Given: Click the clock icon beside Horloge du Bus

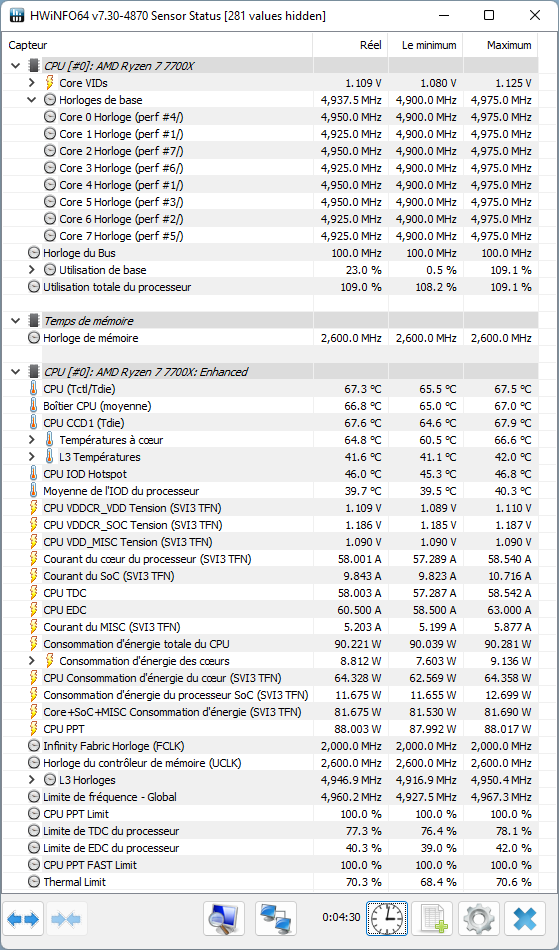Looking at the screenshot, I should click(x=34, y=253).
